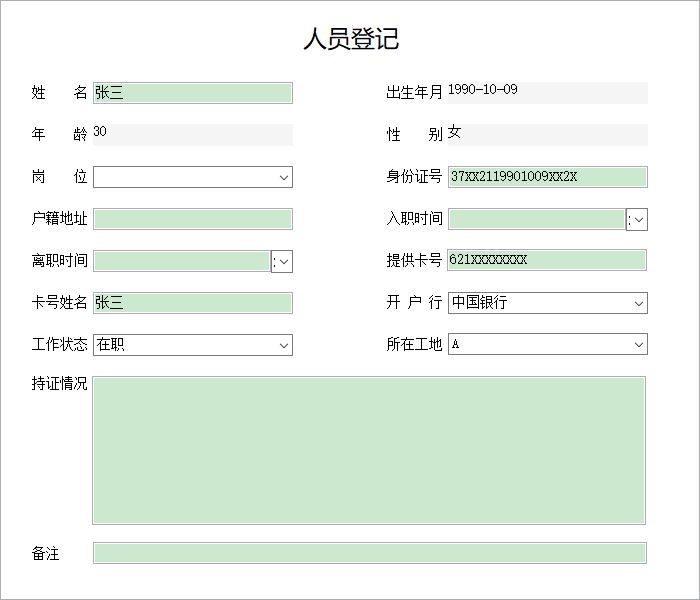700x600 pixels.
Task: Click the 身份证号 input field
Action: point(548,177)
